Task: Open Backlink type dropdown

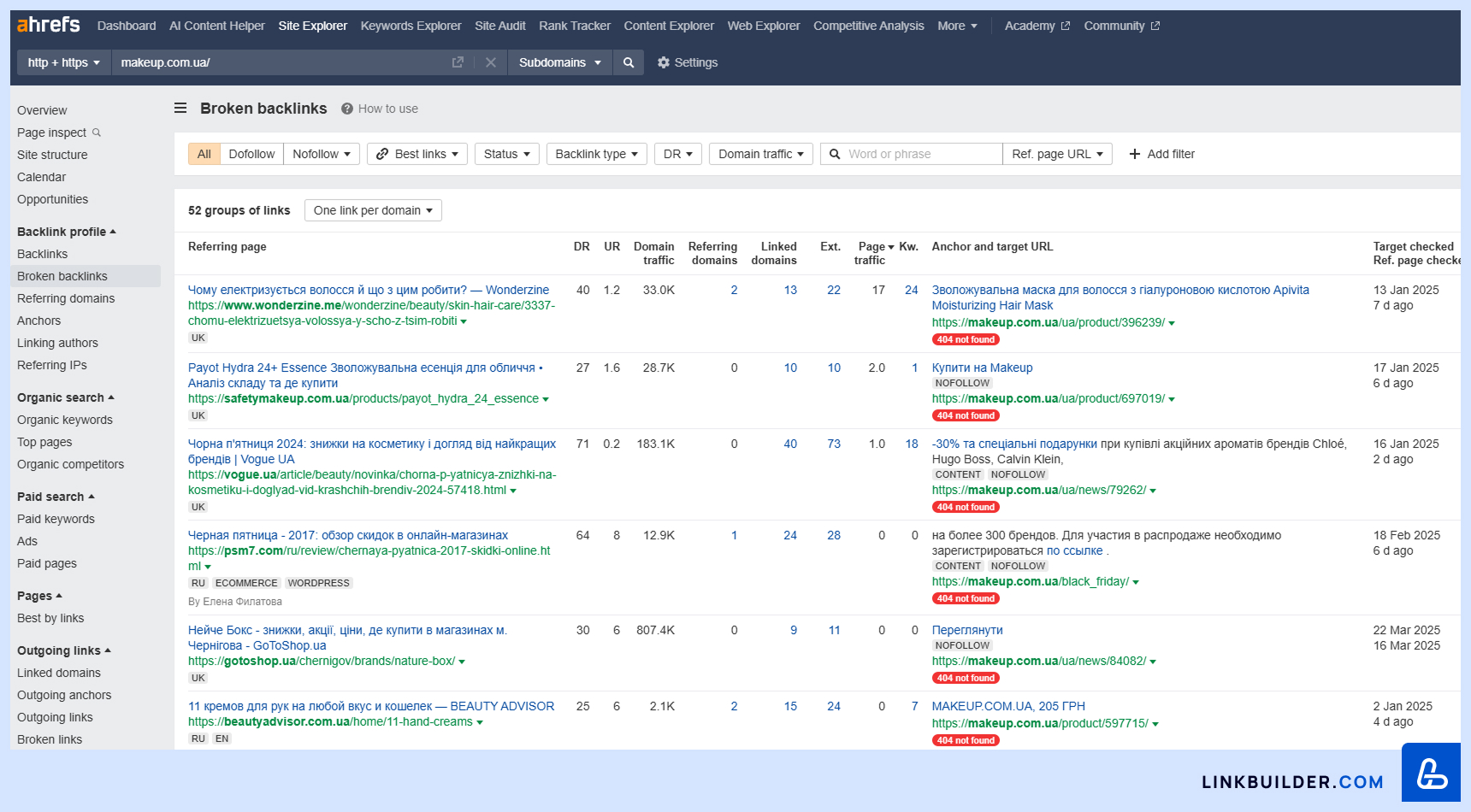Action: (597, 154)
